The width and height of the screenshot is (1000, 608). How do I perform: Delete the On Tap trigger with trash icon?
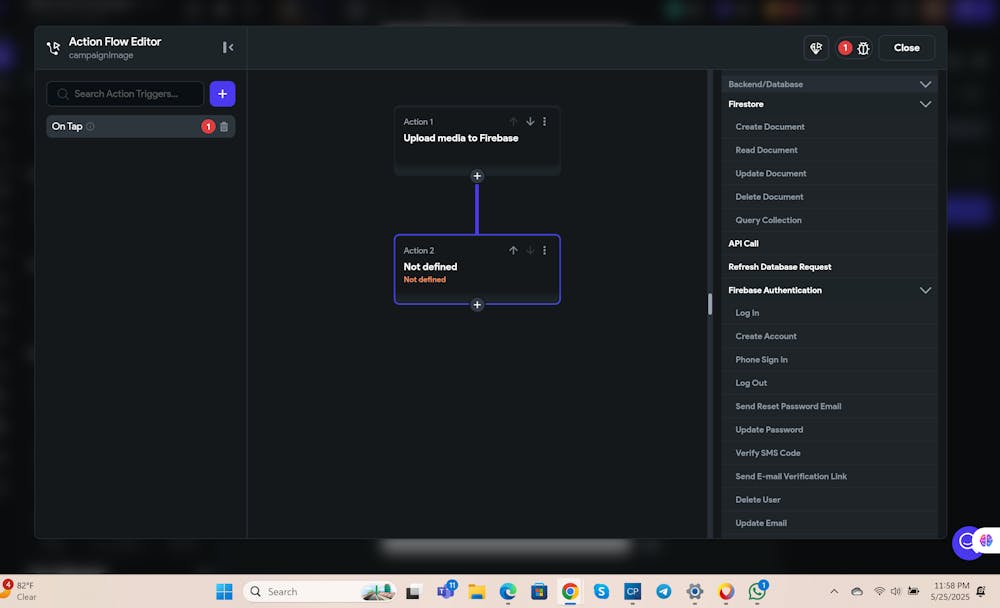point(224,126)
